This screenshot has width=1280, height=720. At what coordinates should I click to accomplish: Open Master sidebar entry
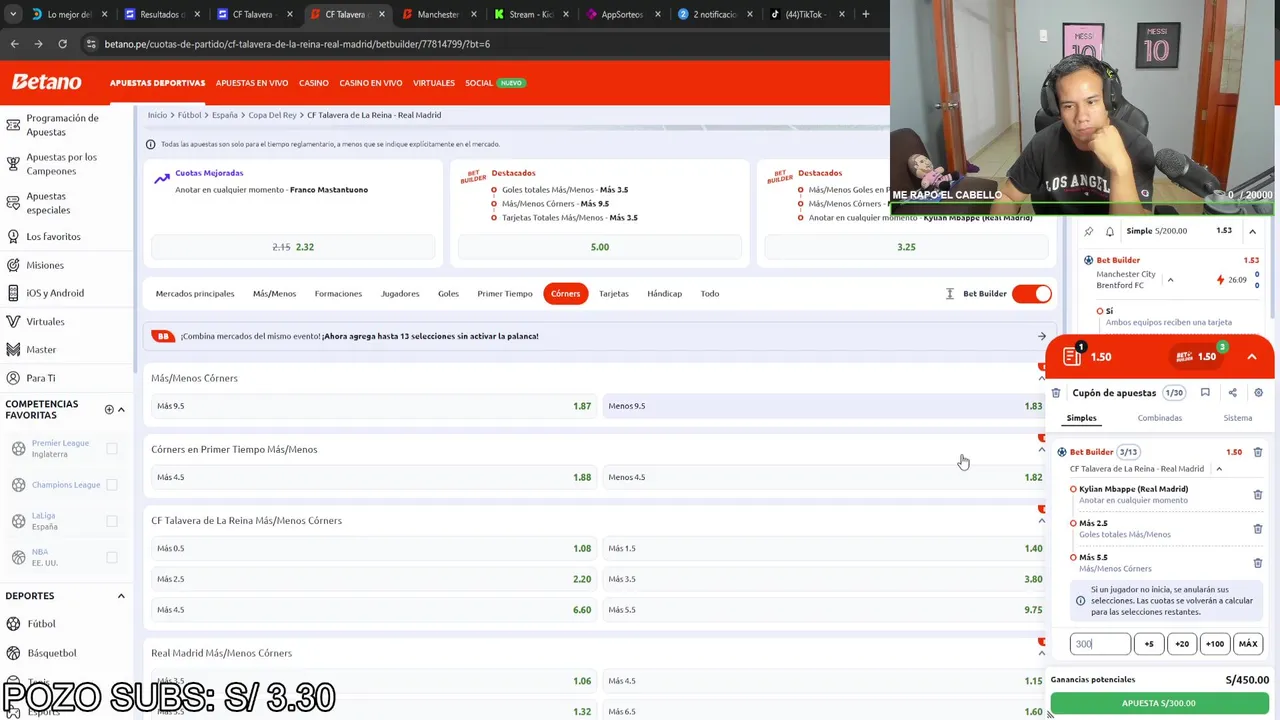click(41, 349)
